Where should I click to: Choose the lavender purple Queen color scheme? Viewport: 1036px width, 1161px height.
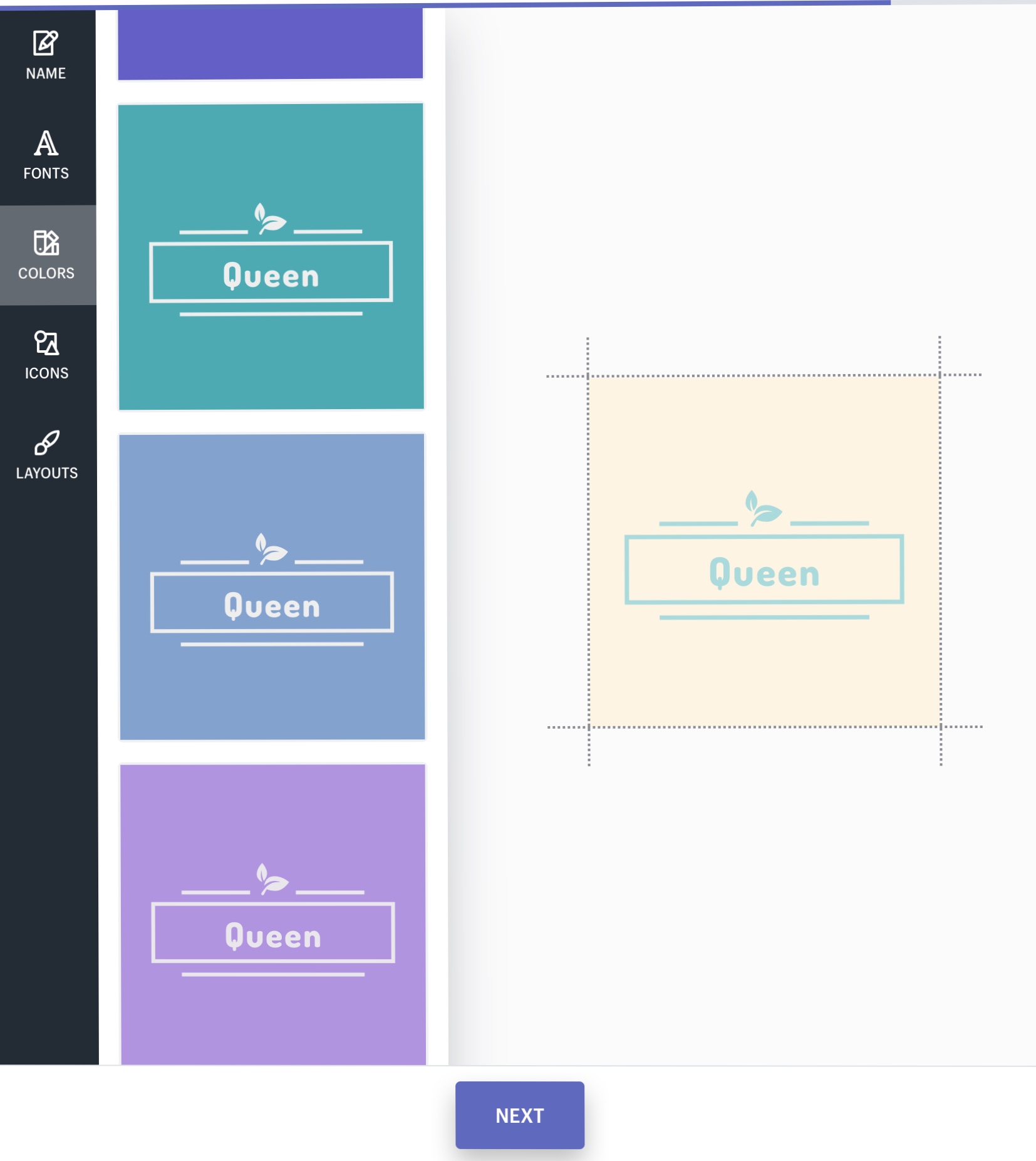273,914
